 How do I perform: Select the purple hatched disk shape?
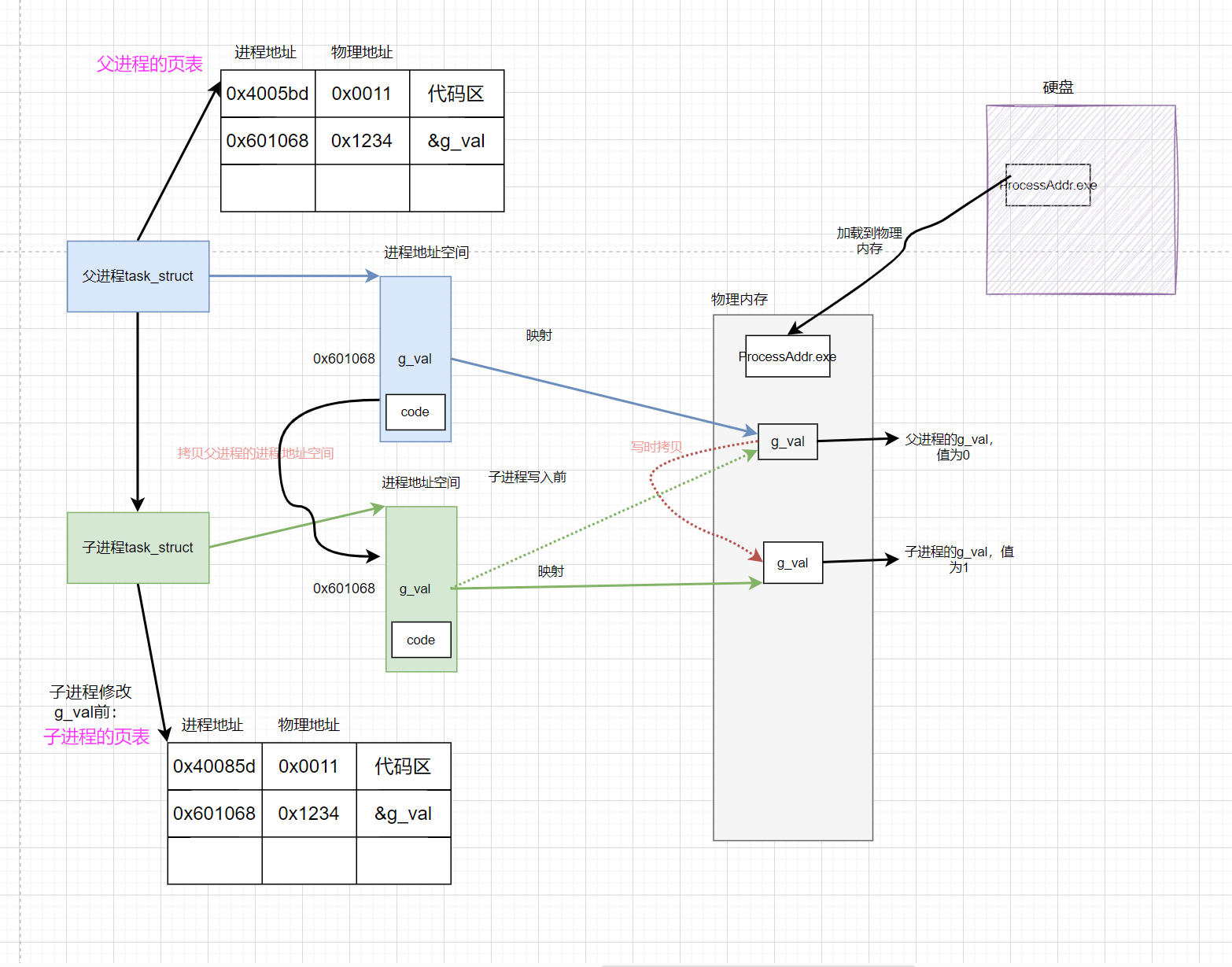(1081, 200)
